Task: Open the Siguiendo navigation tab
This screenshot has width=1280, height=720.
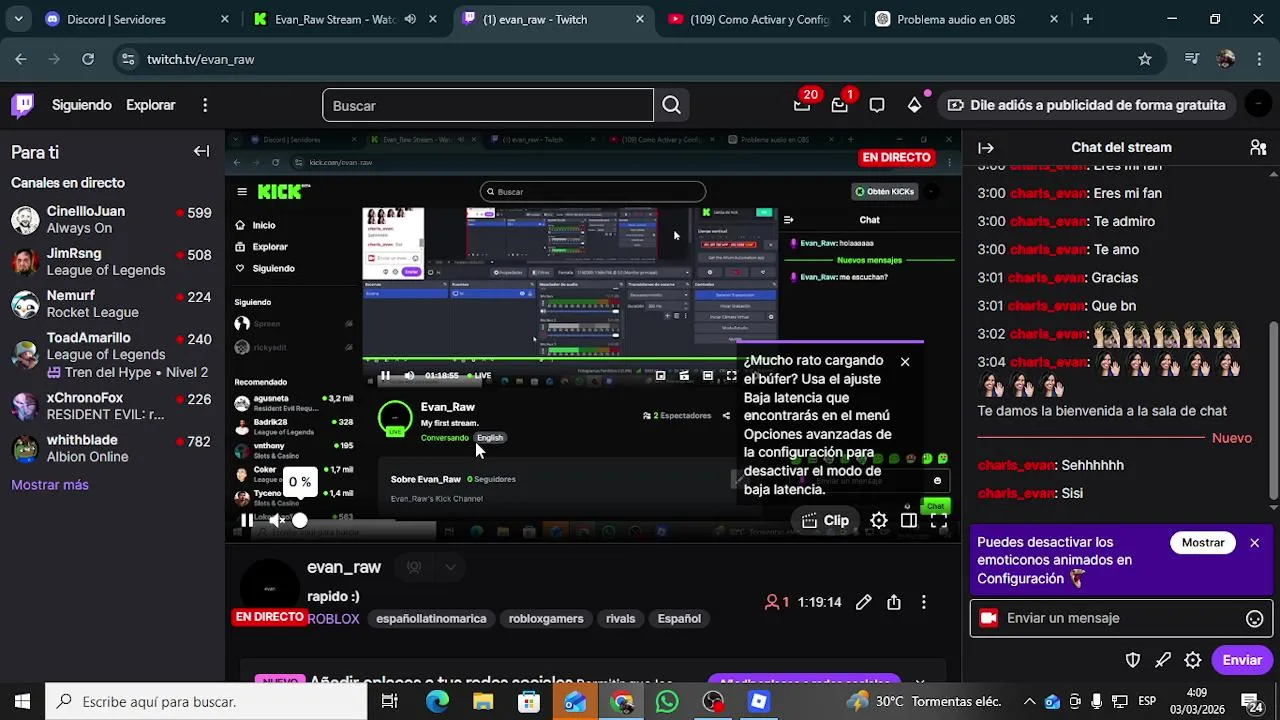Action: click(82, 105)
